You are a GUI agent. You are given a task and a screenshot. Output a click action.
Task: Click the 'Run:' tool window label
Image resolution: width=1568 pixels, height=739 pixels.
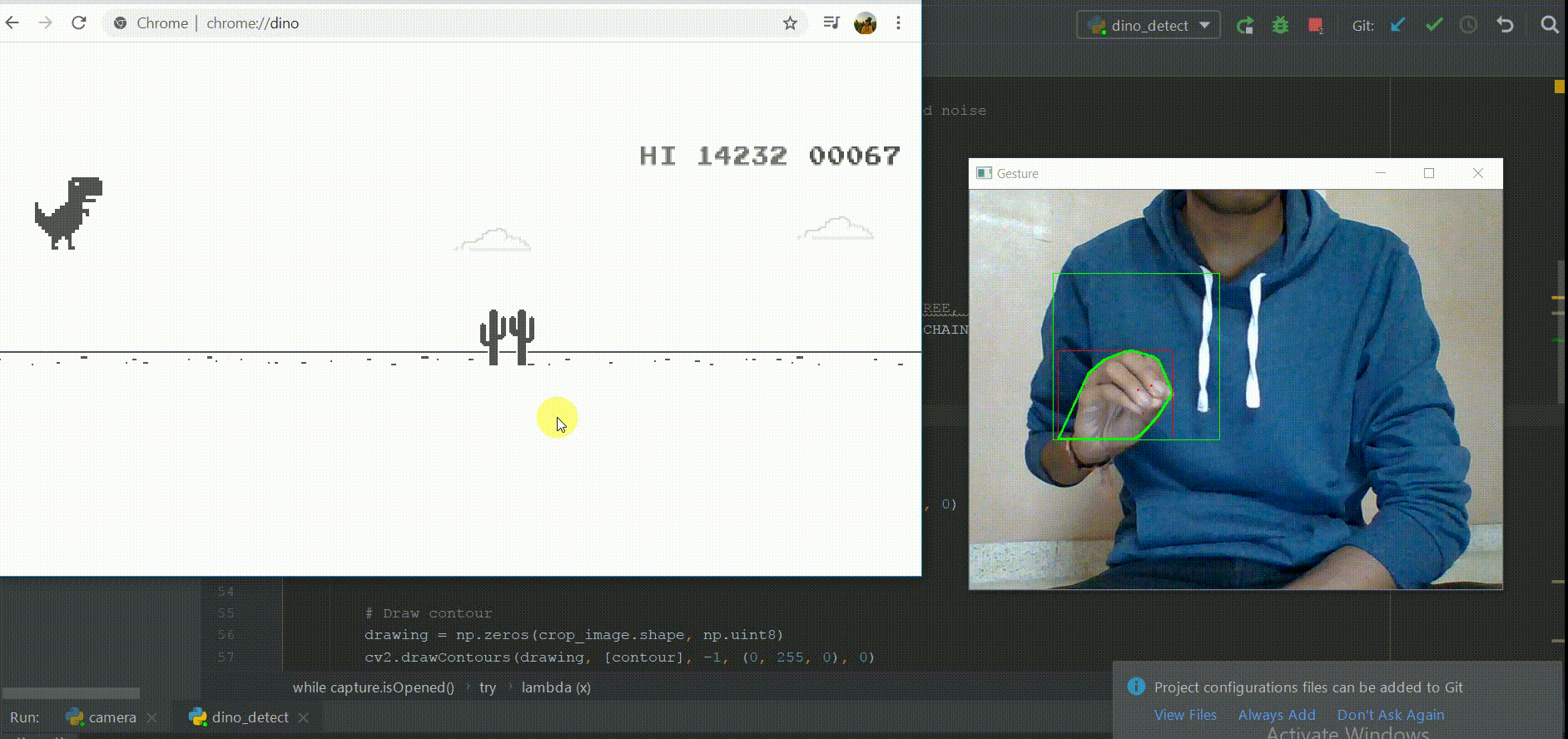point(25,717)
